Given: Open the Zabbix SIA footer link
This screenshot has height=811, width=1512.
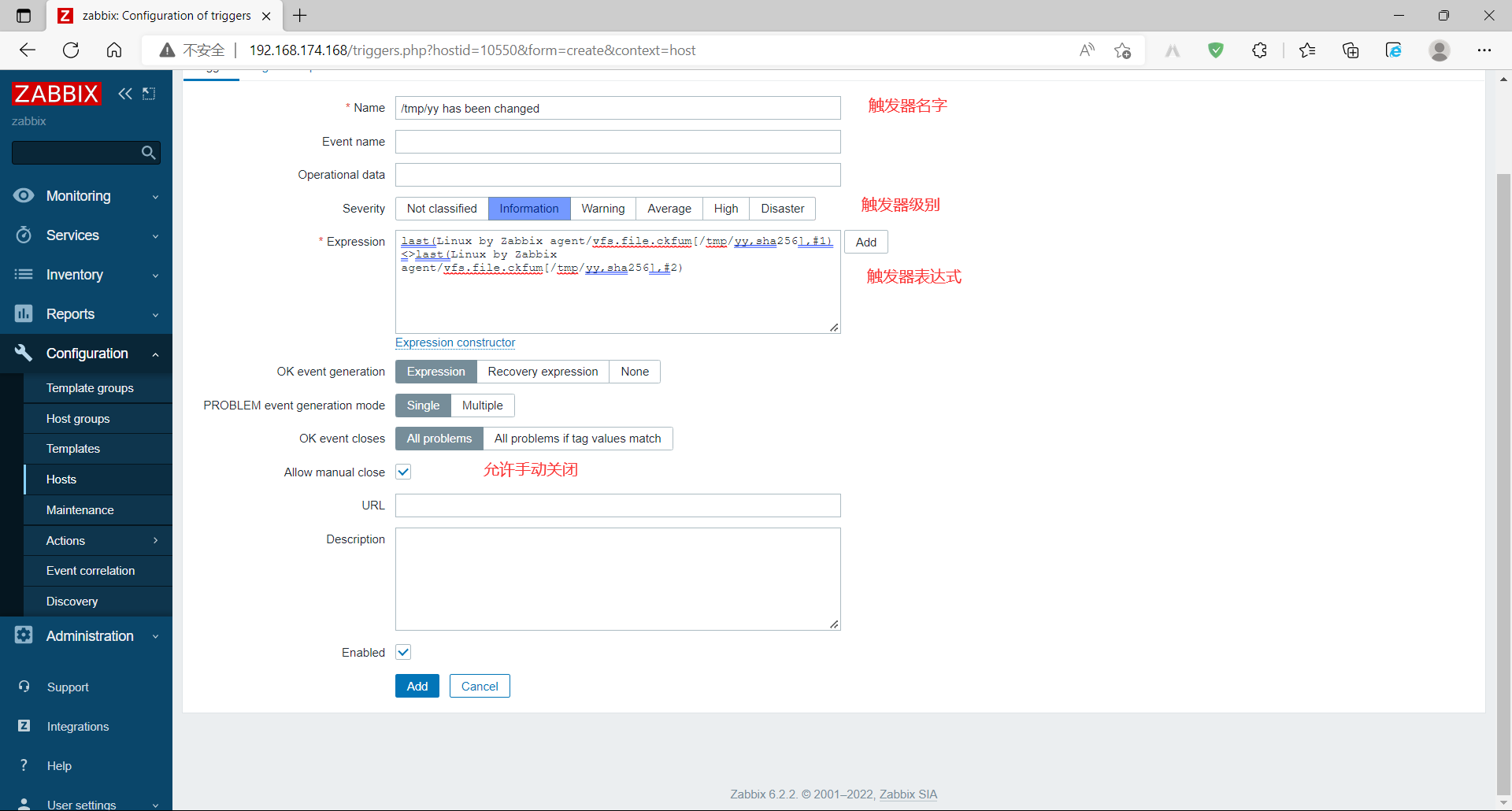Looking at the screenshot, I should pos(908,794).
